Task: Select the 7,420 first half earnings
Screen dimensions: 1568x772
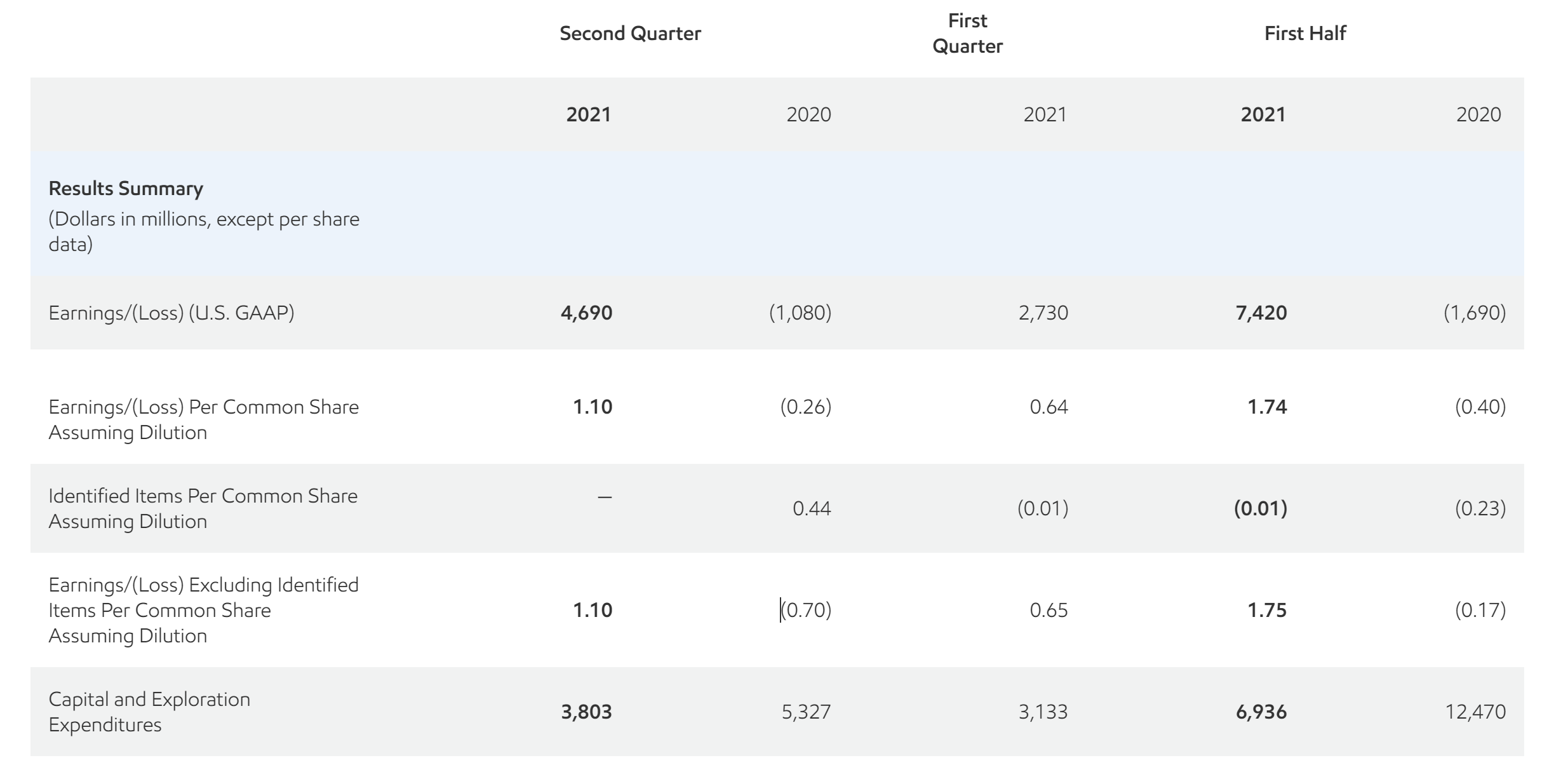Action: click(1261, 313)
